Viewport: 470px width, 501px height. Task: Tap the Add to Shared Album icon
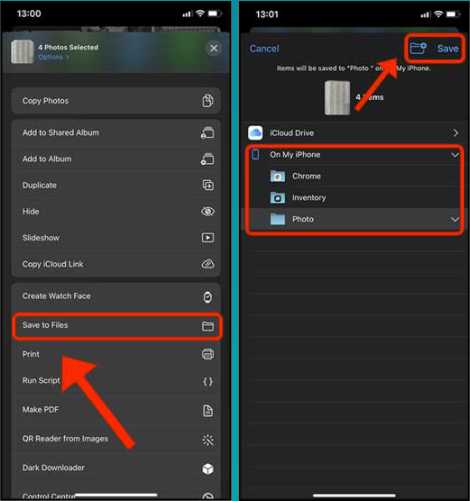point(207,133)
